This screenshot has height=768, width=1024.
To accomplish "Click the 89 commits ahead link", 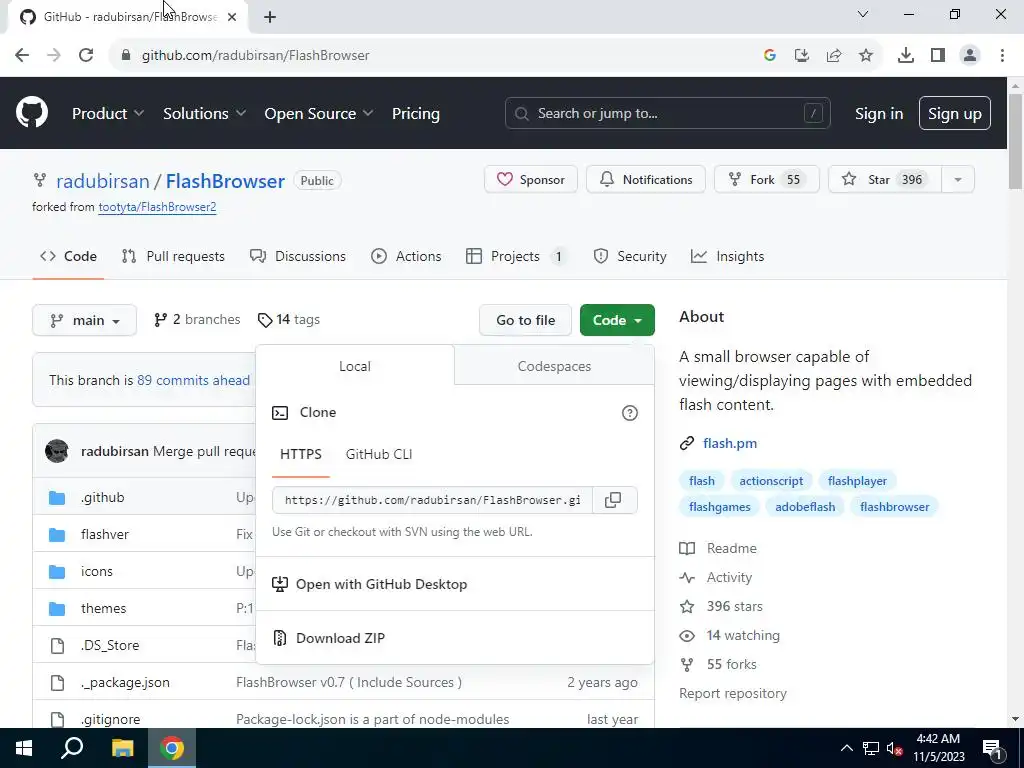I will 193,381.
